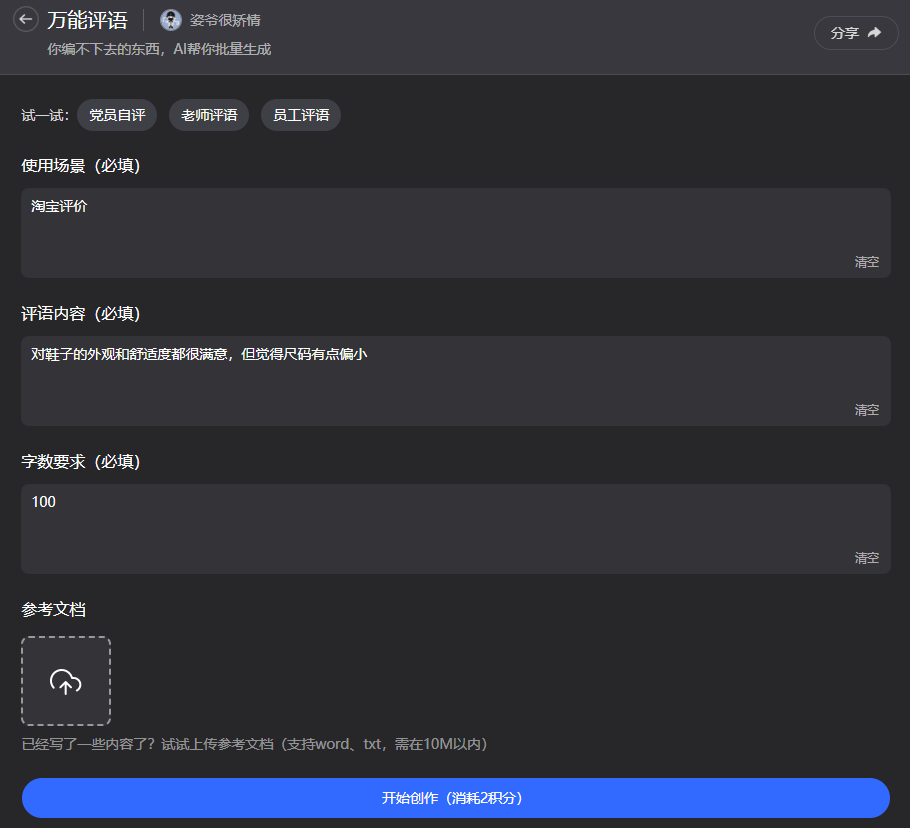Screen dimensions: 910x828
Task: Start generation with the 开始创作 button
Action: click(x=455, y=798)
